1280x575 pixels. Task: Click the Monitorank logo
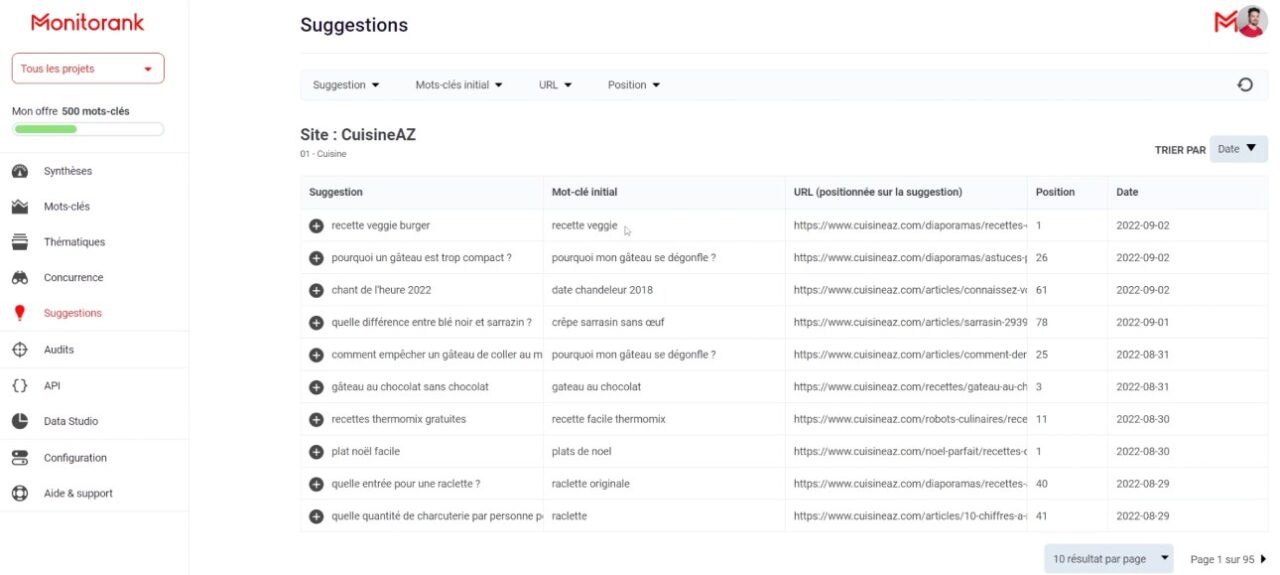click(x=88, y=22)
